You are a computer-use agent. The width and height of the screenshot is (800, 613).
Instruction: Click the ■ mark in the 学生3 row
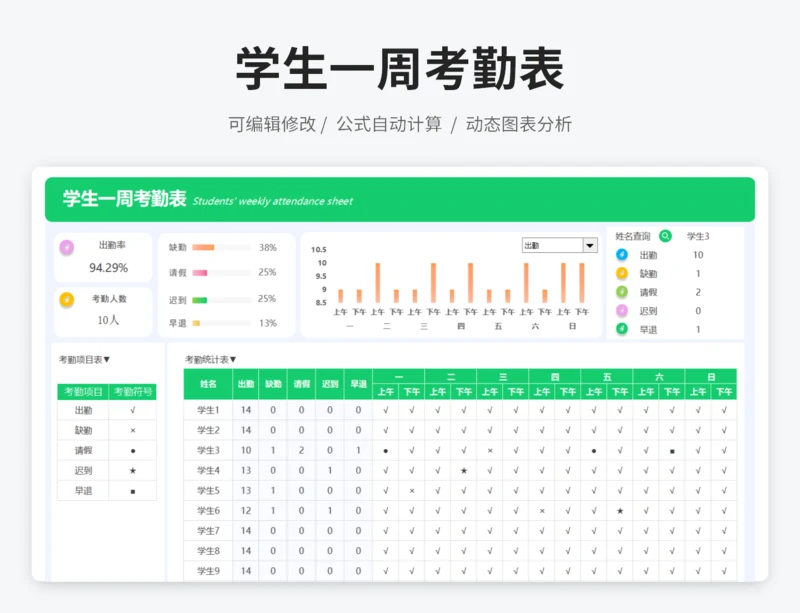coord(672,451)
